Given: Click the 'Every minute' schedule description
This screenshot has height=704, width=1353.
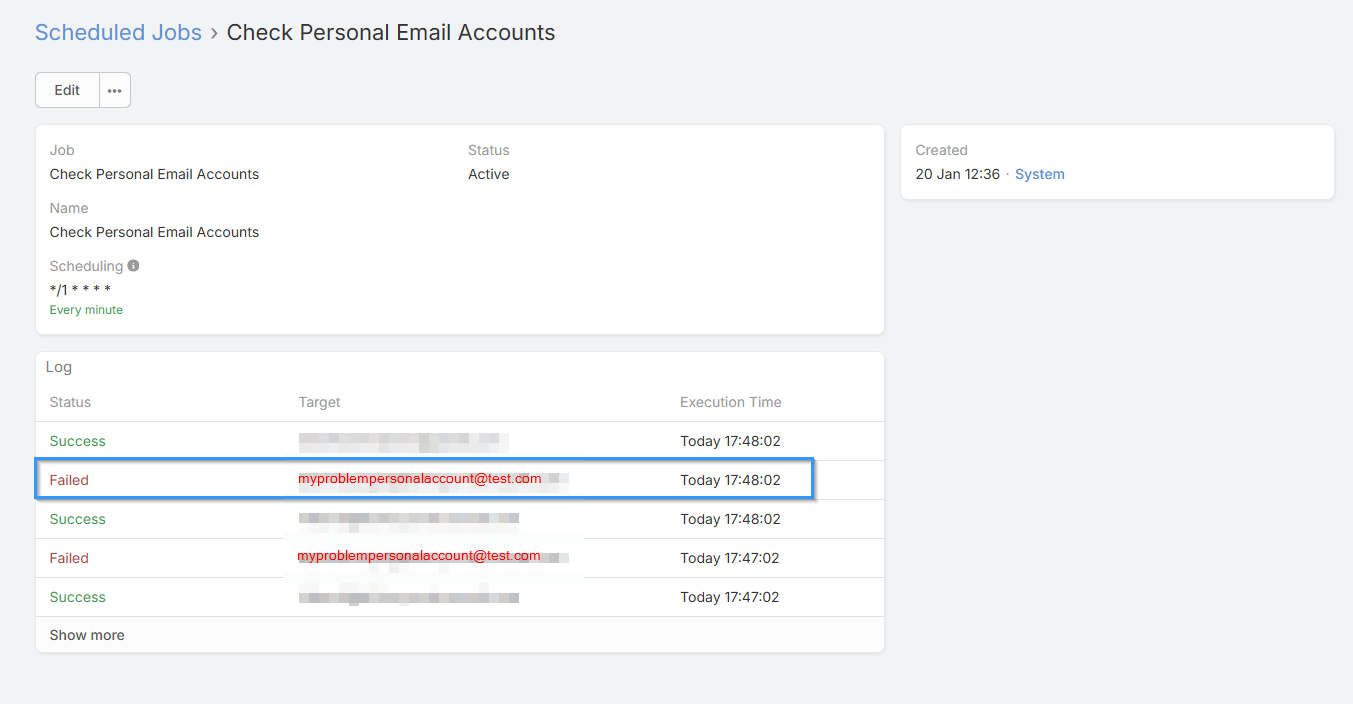Looking at the screenshot, I should pyautogui.click(x=86, y=310).
